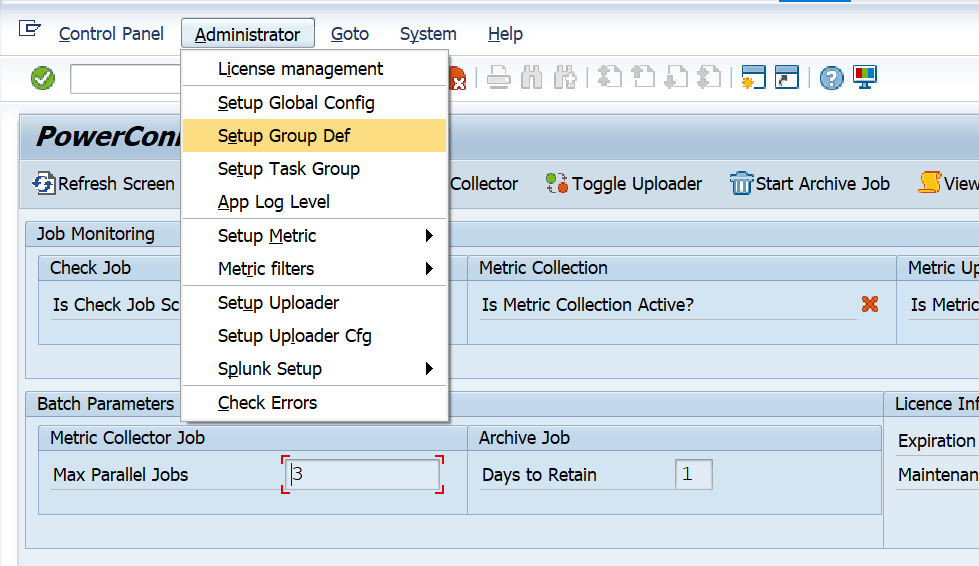Click the Max Parallel Jobs input field
This screenshot has width=979, height=566.
click(363, 474)
